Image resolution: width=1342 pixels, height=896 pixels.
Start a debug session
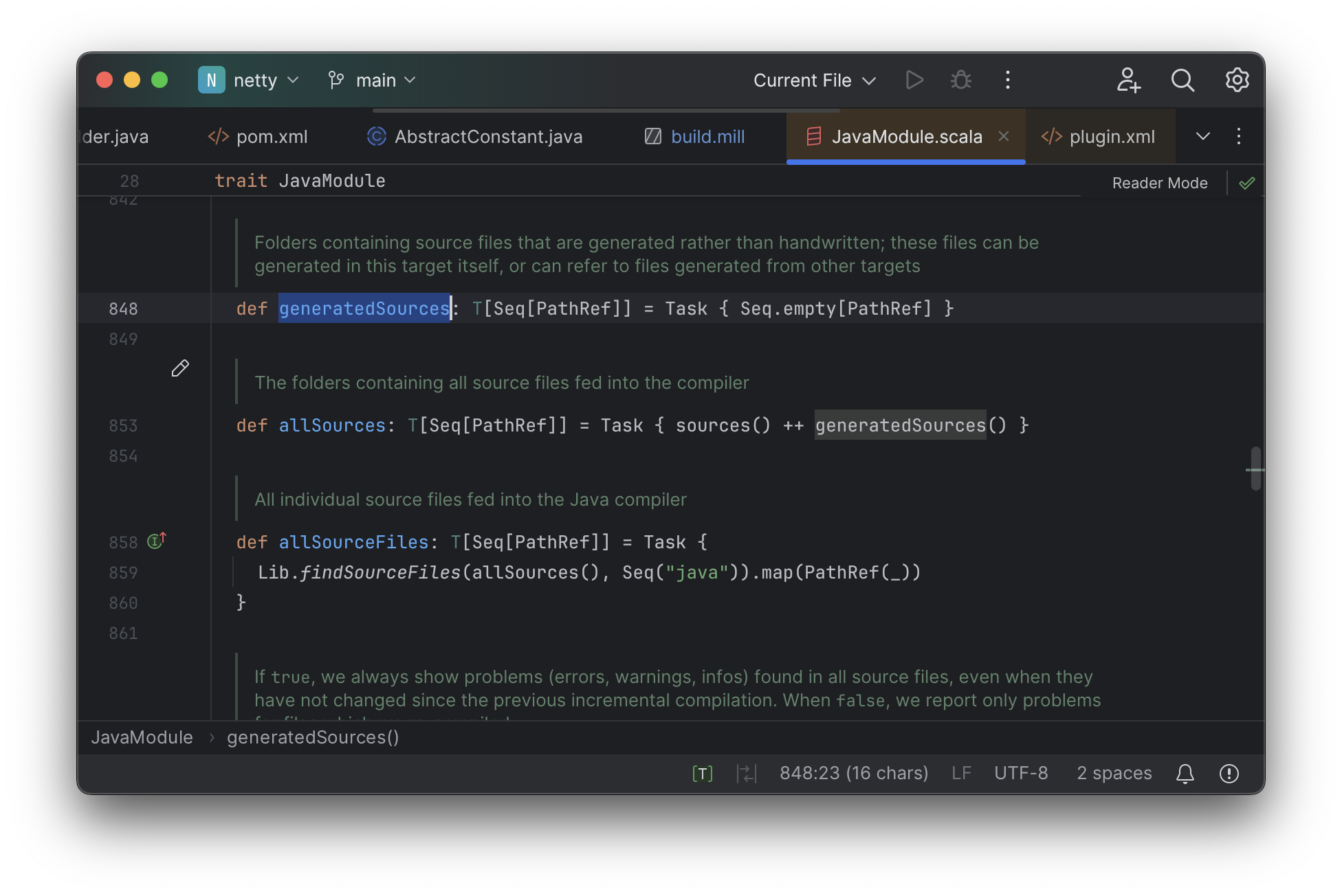point(960,80)
